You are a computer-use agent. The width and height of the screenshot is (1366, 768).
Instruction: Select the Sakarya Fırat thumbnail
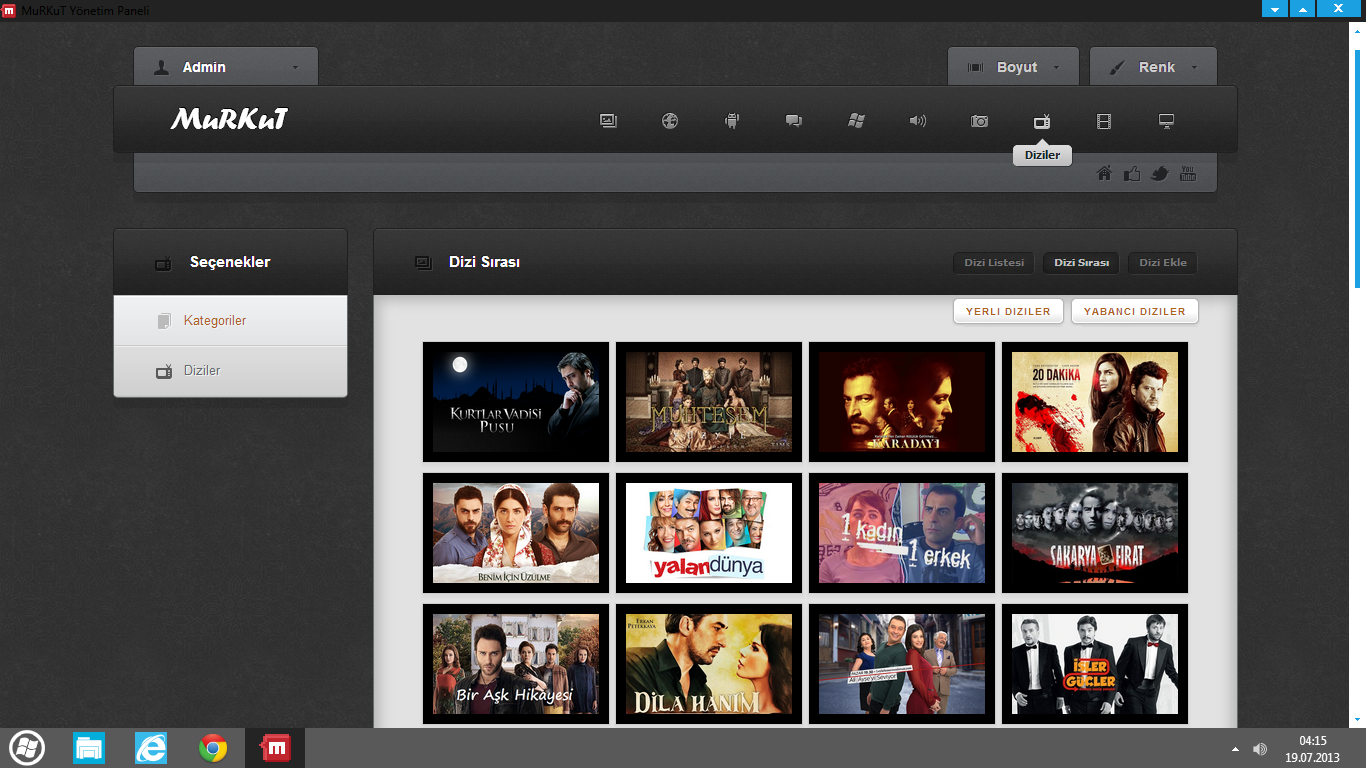[x=1095, y=533]
